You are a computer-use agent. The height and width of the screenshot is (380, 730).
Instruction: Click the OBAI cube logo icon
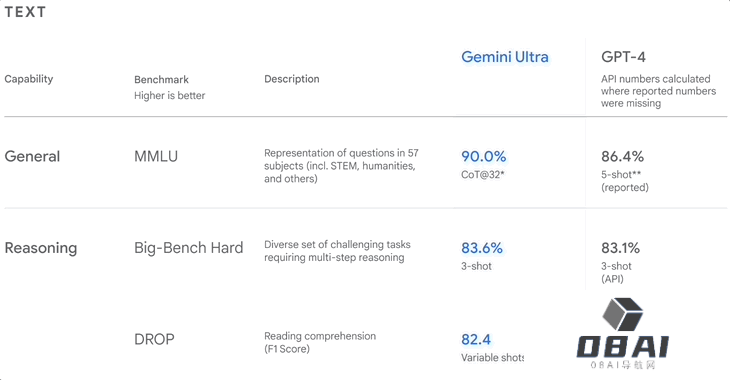point(622,314)
